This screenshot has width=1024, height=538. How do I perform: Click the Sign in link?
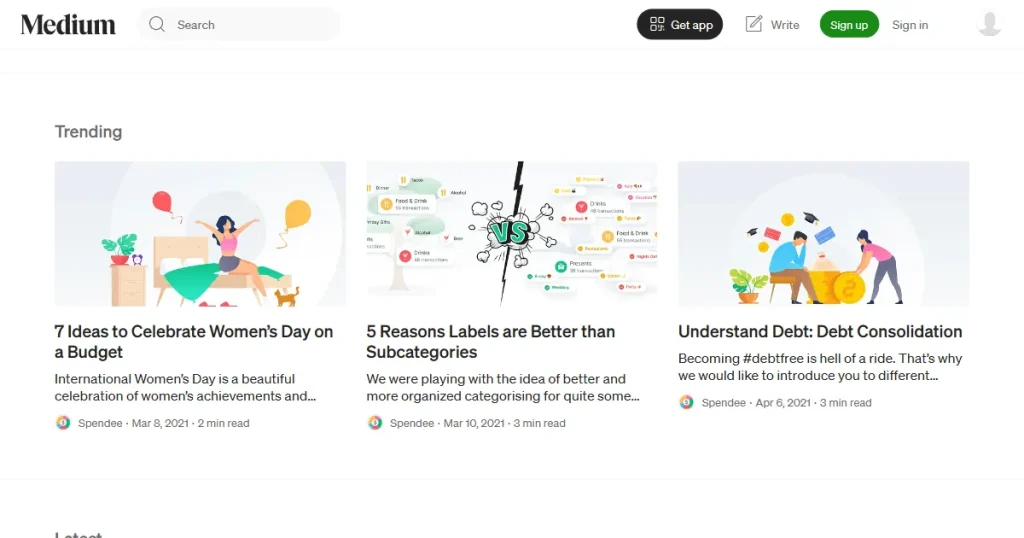coord(910,25)
